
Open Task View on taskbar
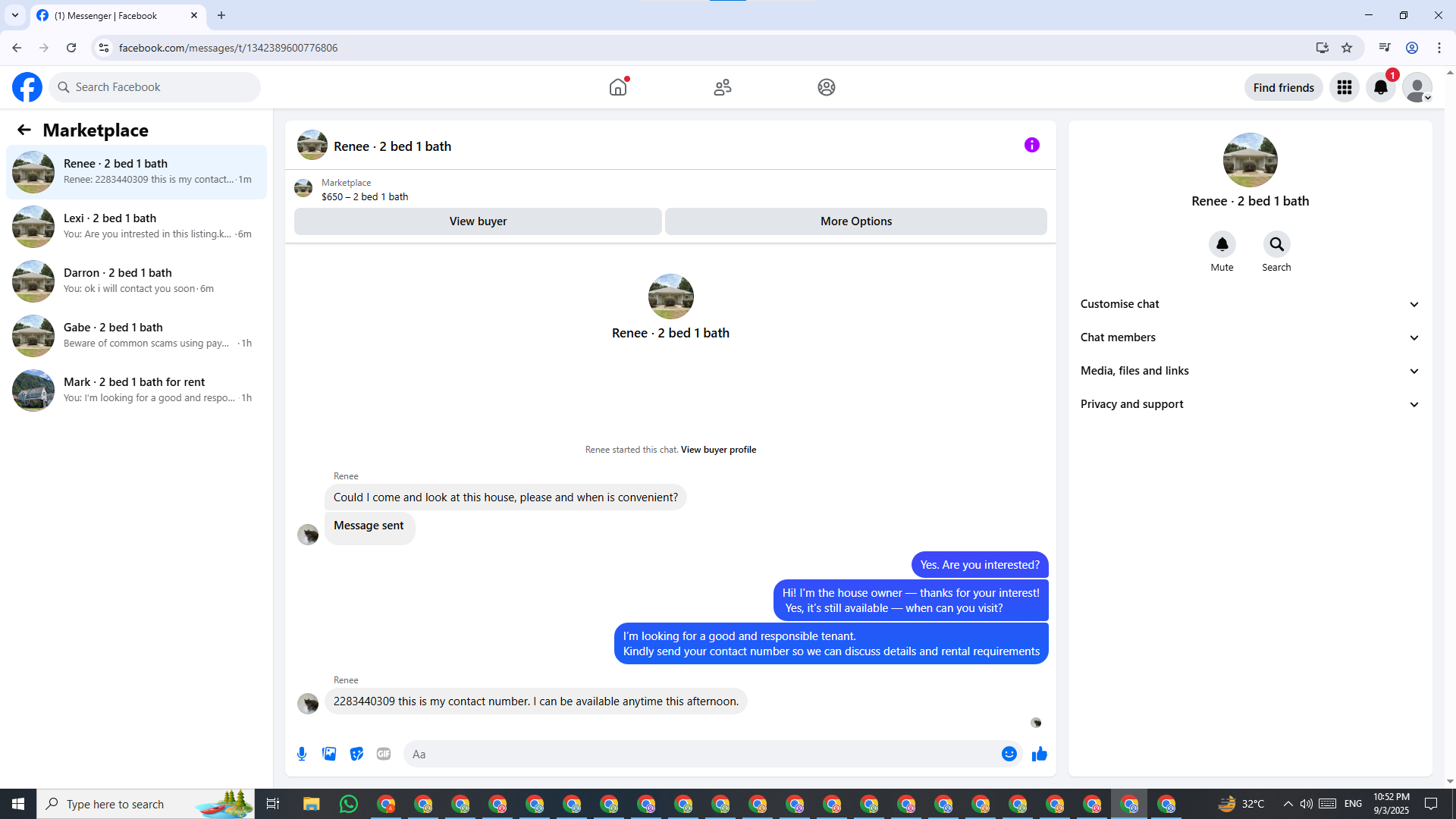(273, 804)
